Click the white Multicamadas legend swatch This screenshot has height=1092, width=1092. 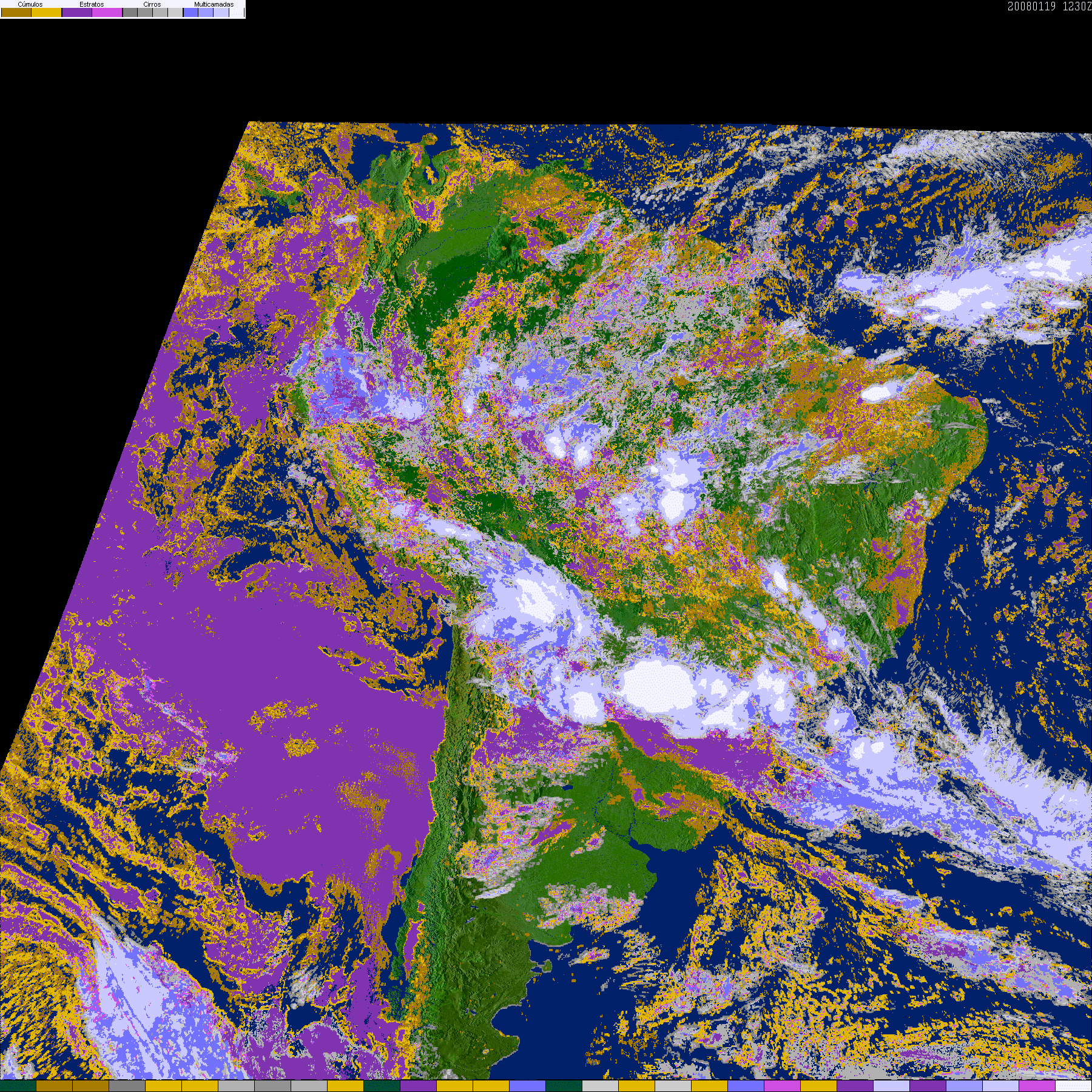pos(237,12)
